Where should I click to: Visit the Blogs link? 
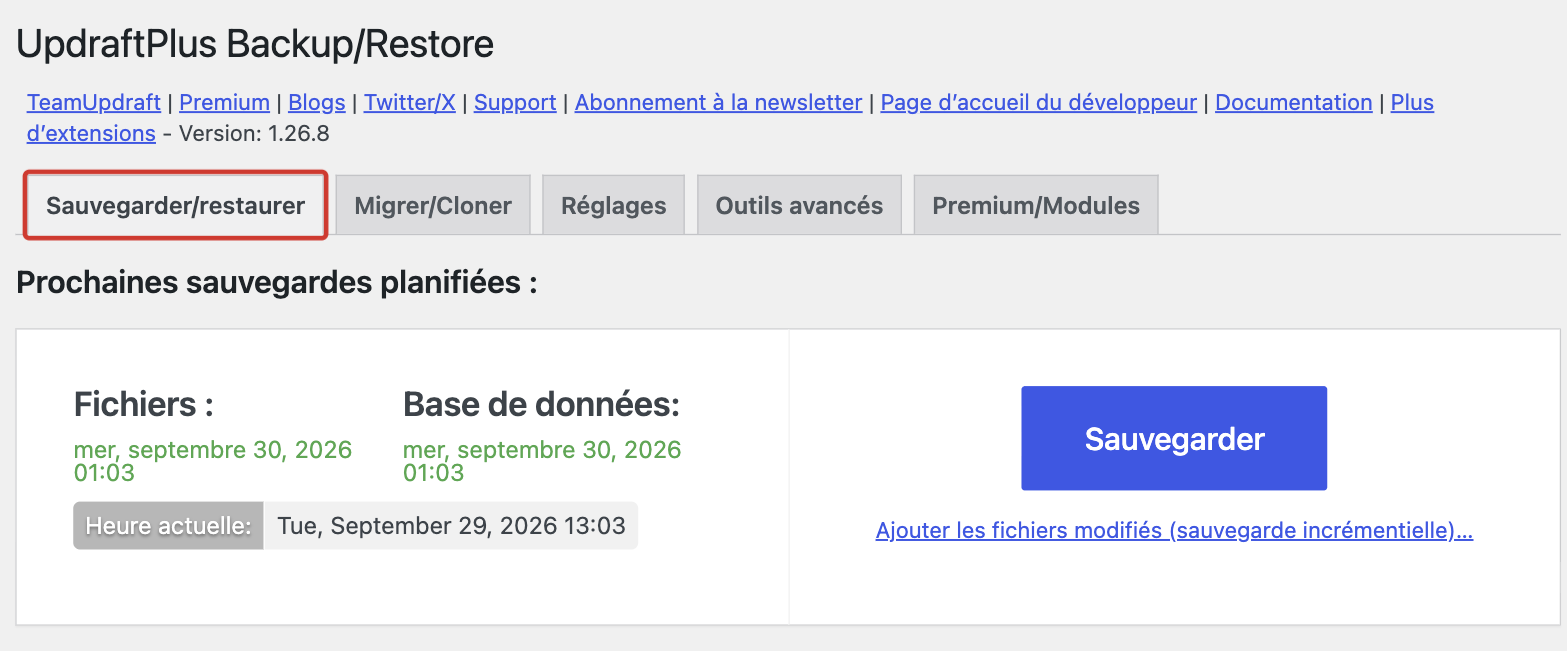(x=317, y=102)
